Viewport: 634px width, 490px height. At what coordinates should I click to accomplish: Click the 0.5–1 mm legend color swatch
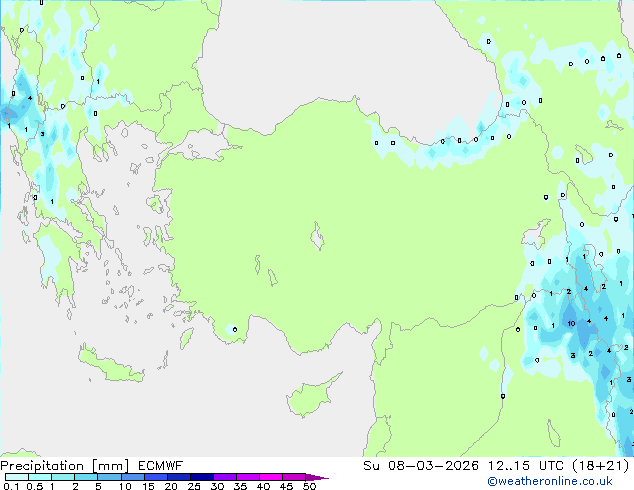pyautogui.click(x=40, y=477)
